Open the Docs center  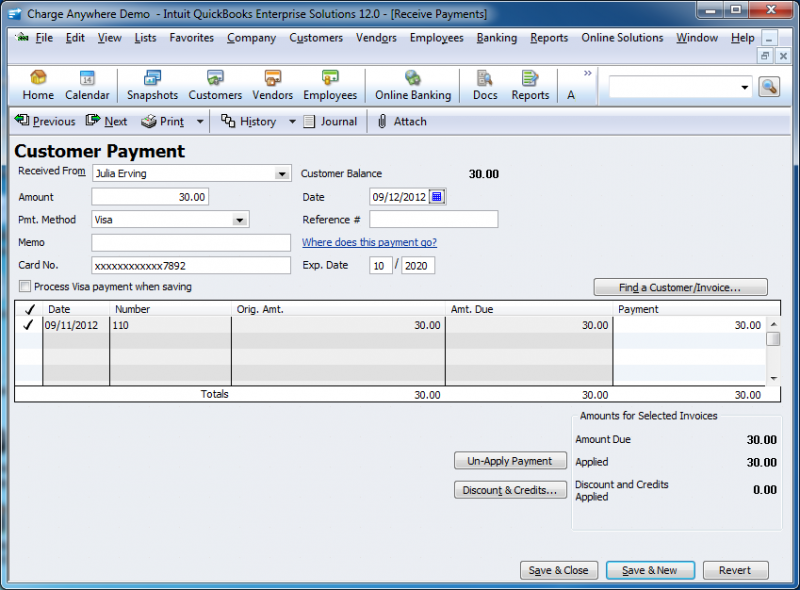tap(484, 85)
